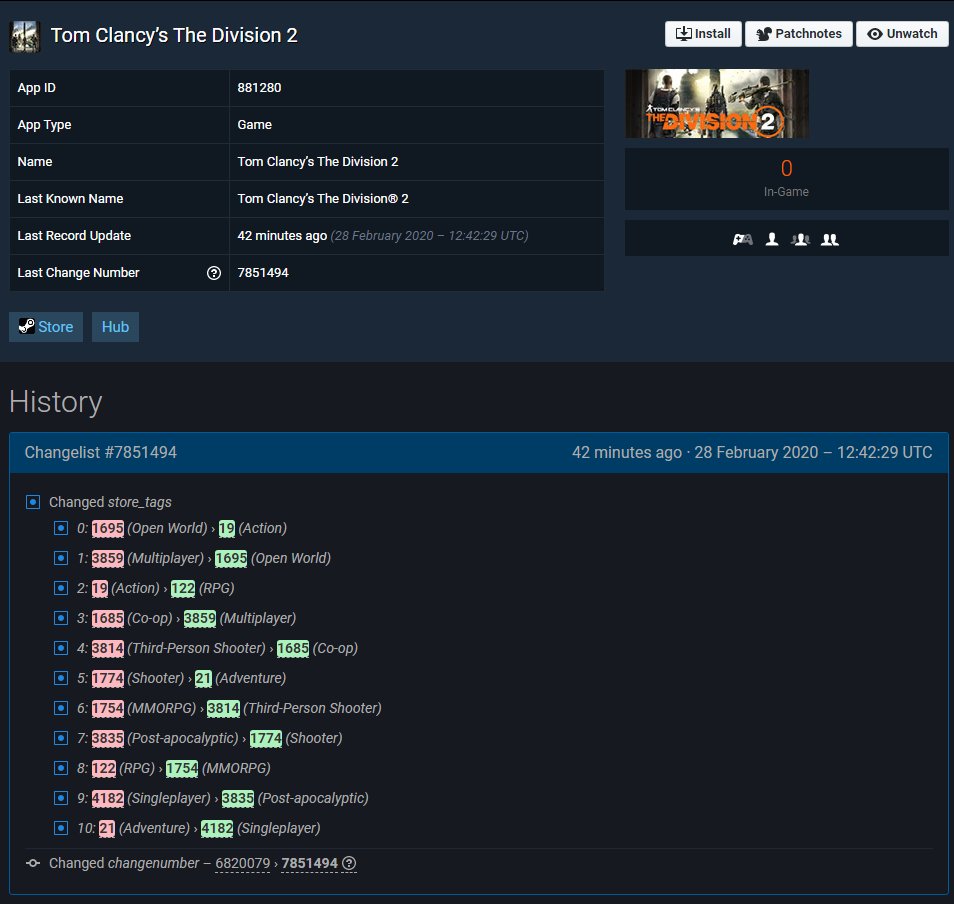
Task: Click red tag 4182 in row 9
Action: pos(108,798)
